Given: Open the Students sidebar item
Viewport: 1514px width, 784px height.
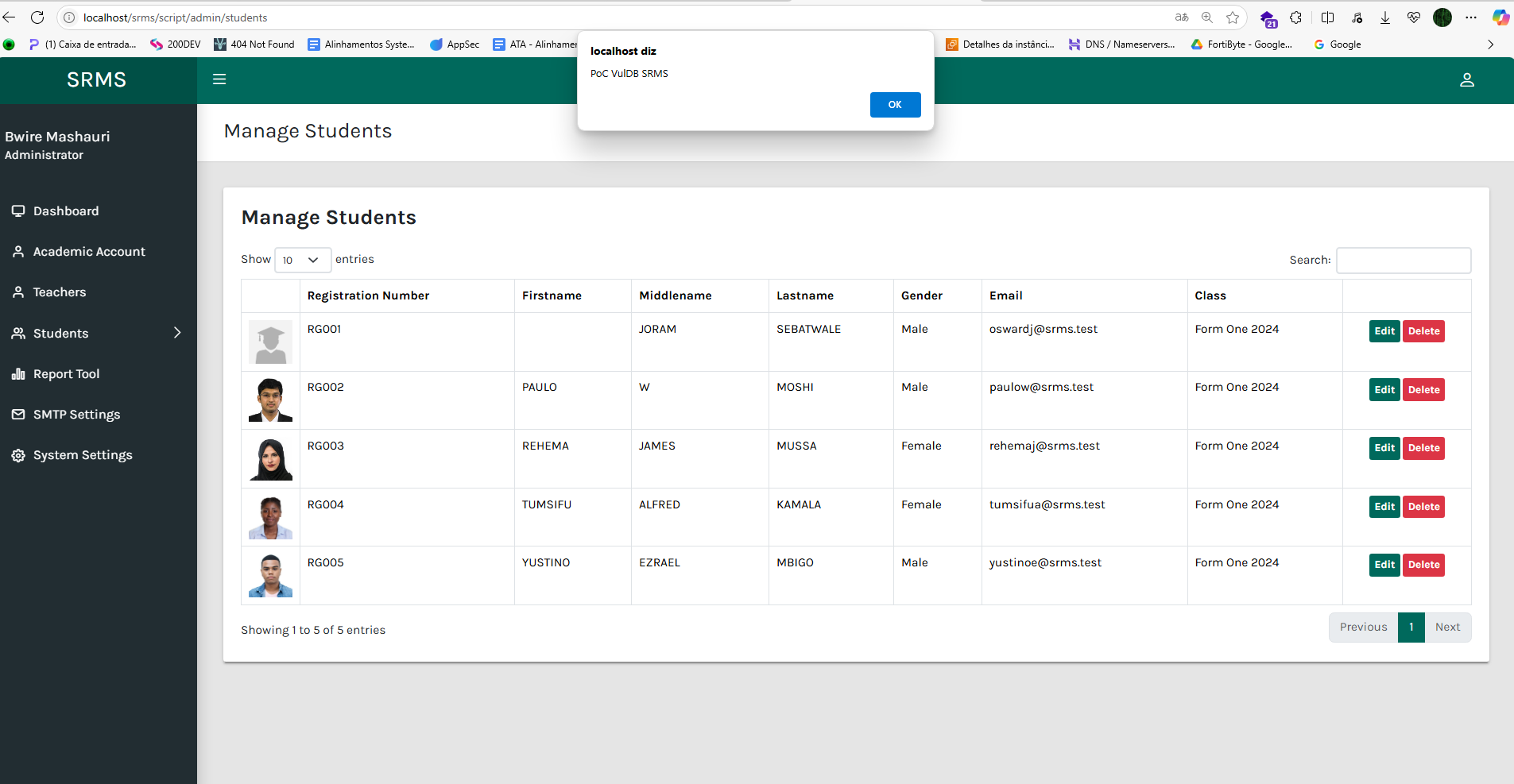Looking at the screenshot, I should point(99,334).
